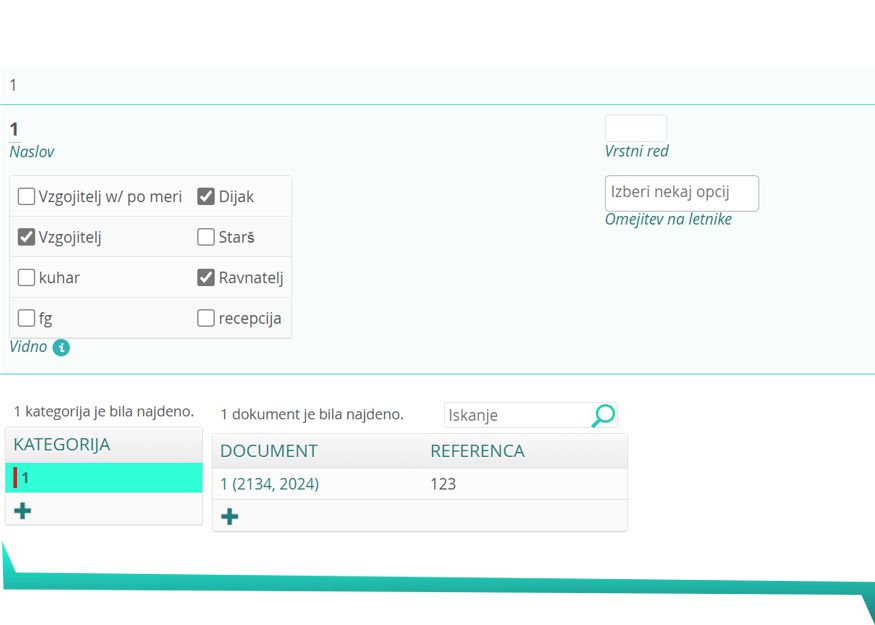Sort by the DOCUMENT column header

pos(269,451)
